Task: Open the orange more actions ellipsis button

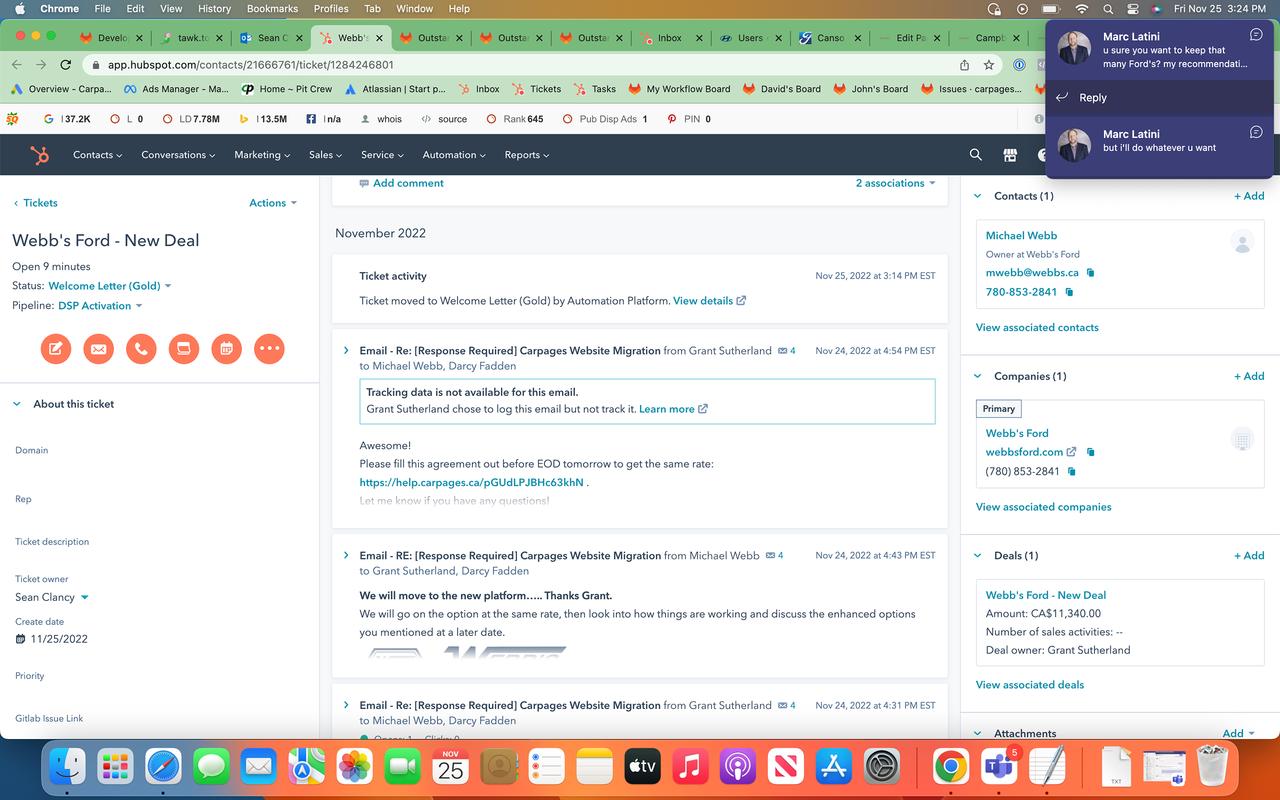Action: tap(269, 349)
